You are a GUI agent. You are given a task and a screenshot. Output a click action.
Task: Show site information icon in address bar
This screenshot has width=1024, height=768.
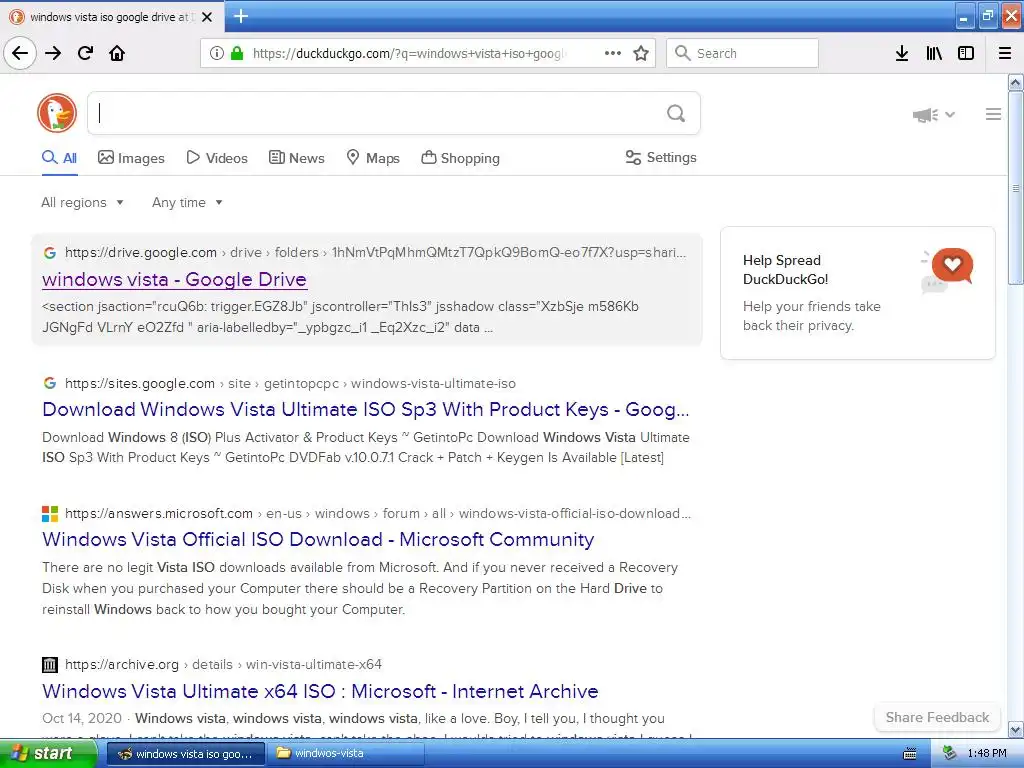216,53
